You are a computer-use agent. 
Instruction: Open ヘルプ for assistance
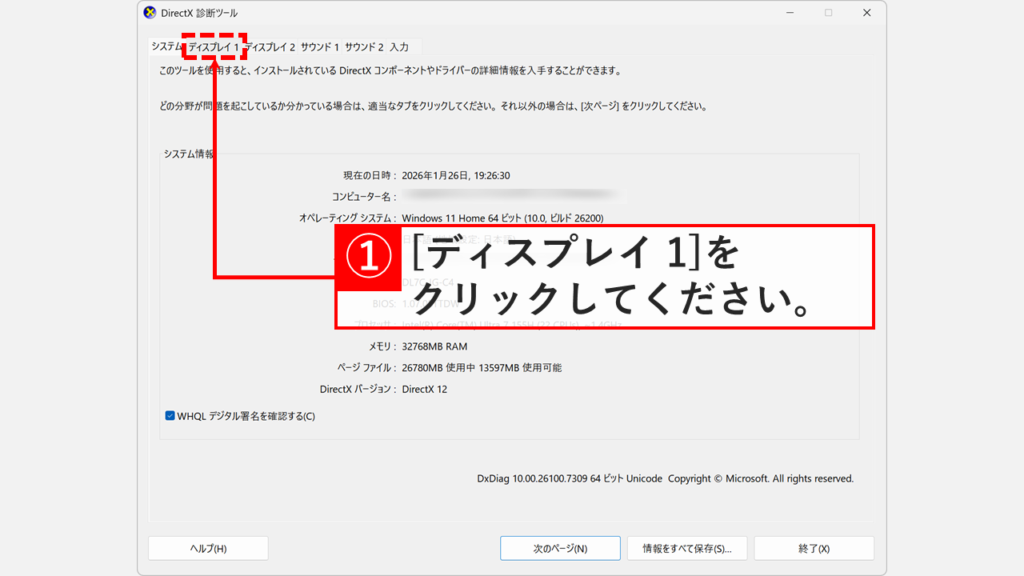[207, 547]
